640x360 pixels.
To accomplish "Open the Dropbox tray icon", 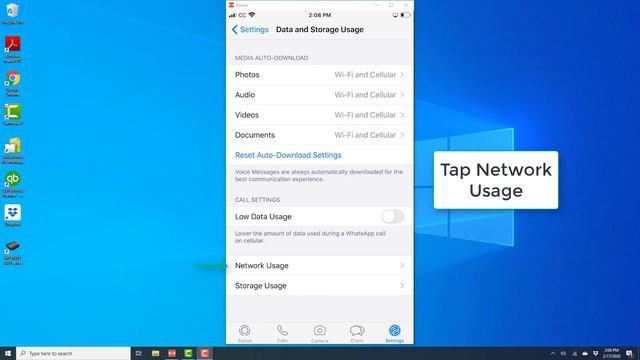I will [596, 353].
